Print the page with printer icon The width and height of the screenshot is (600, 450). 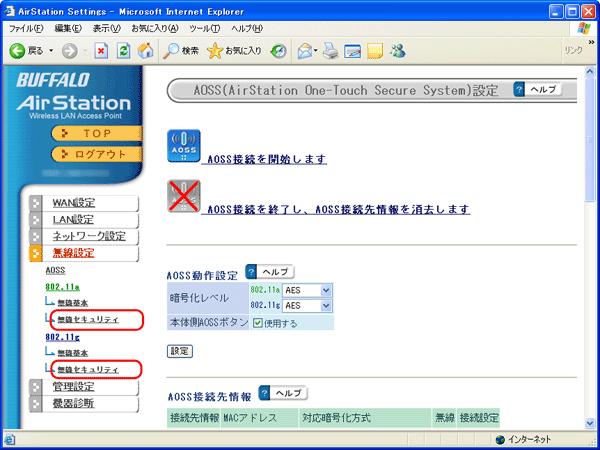coord(331,51)
